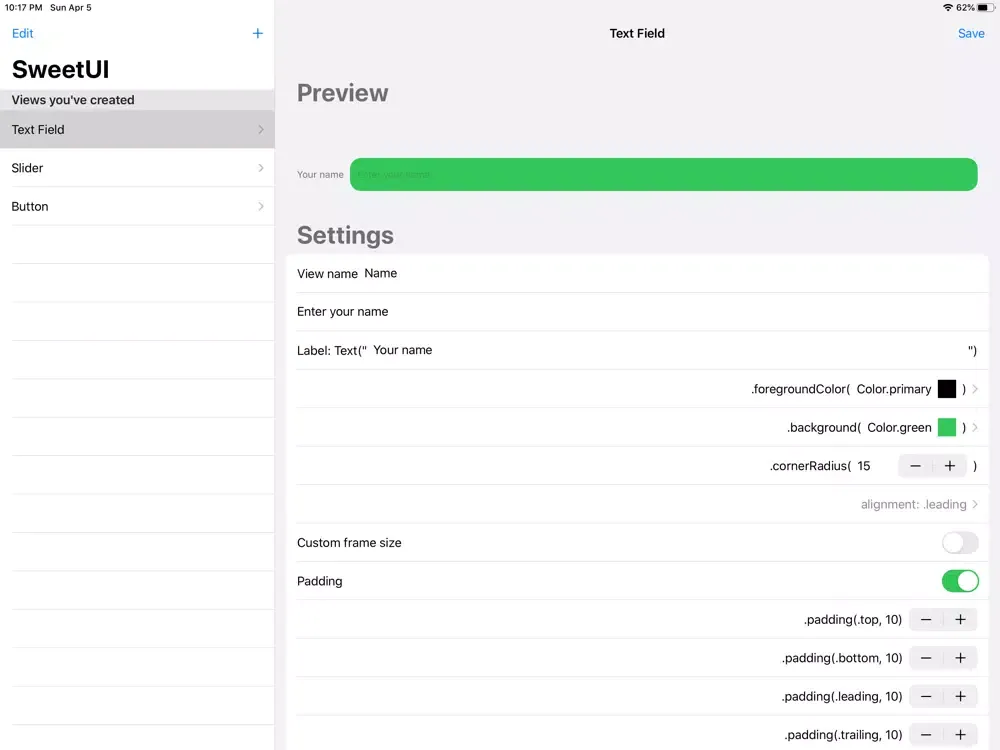Tap the plus icon to add a view

tap(258, 33)
